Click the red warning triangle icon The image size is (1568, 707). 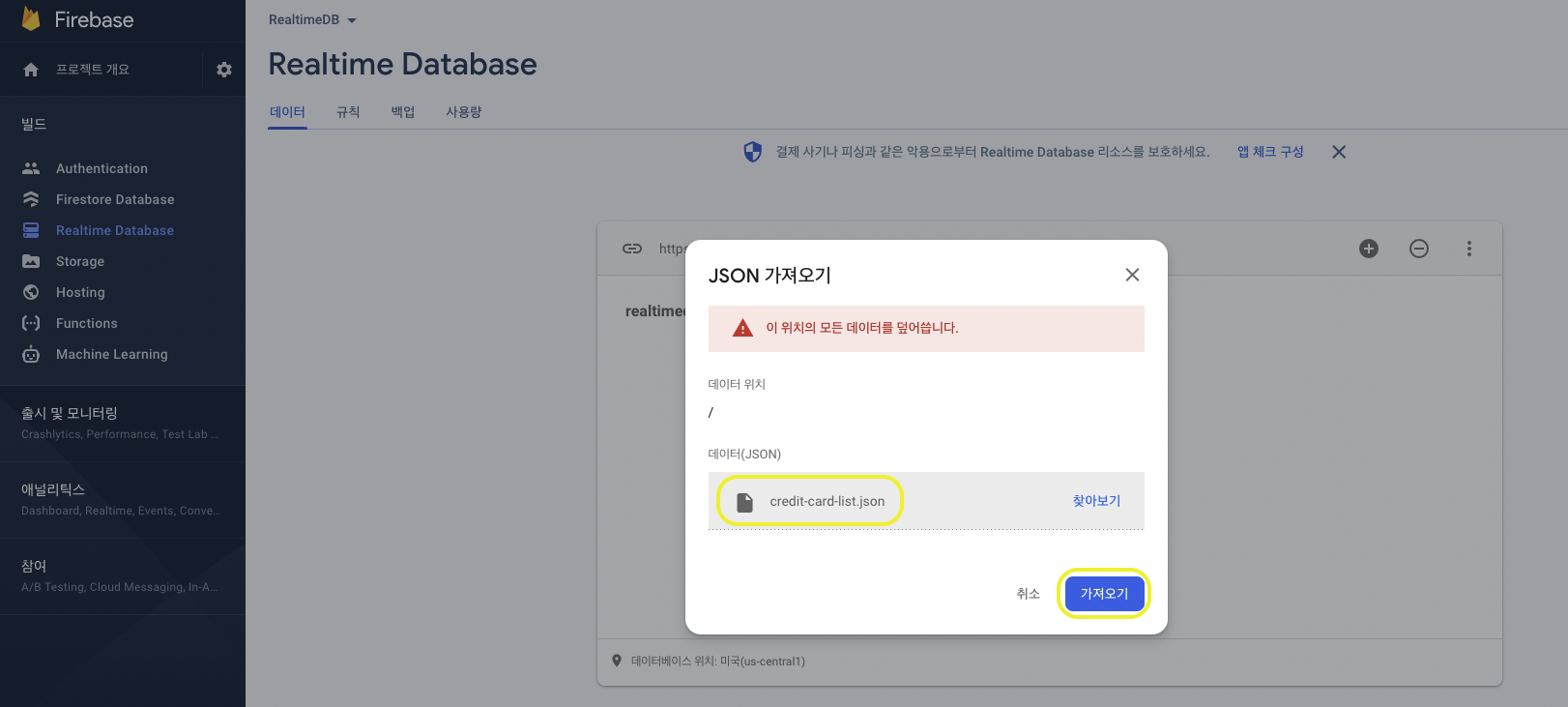point(742,328)
